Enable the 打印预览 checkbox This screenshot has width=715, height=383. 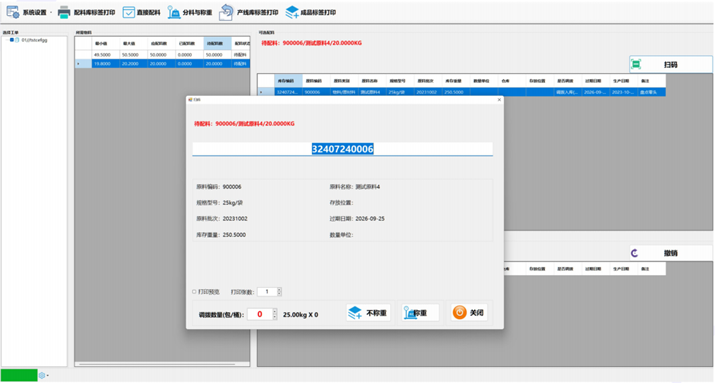[194, 292]
